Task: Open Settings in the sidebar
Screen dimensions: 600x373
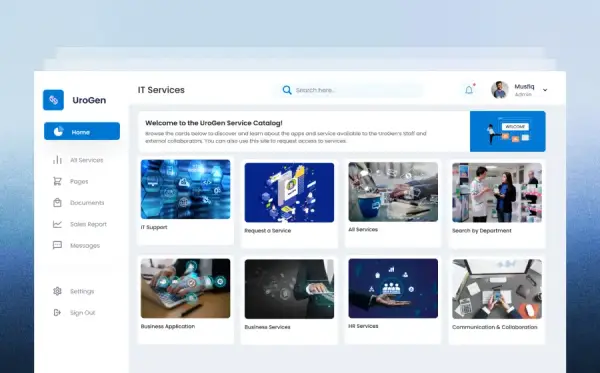Action: point(82,292)
